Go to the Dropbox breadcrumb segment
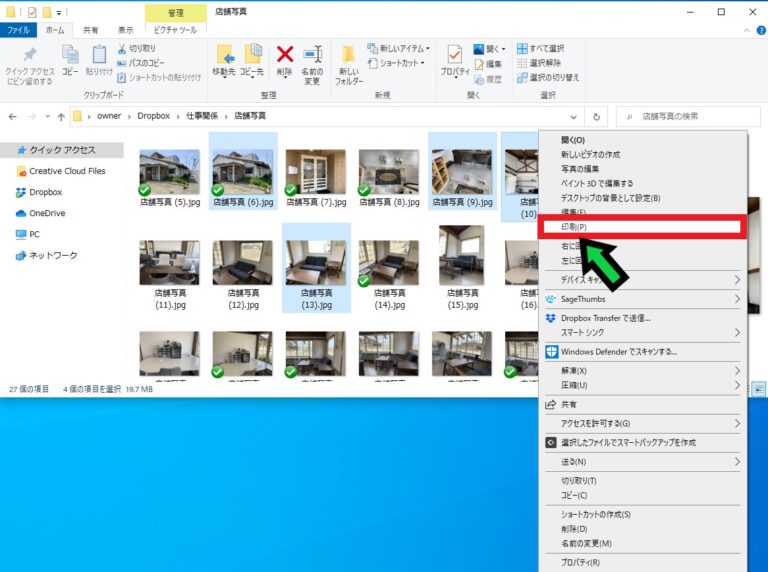The image size is (768, 572). pyautogui.click(x=153, y=116)
